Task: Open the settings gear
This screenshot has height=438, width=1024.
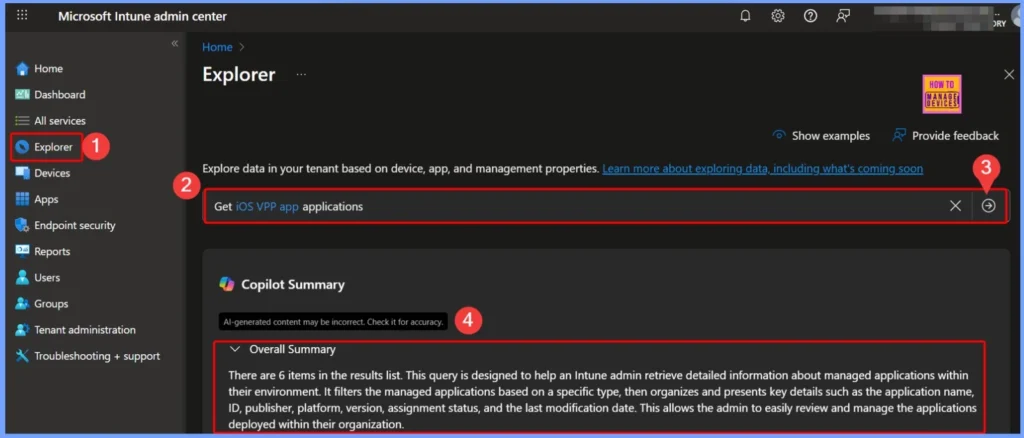Action: [x=778, y=16]
